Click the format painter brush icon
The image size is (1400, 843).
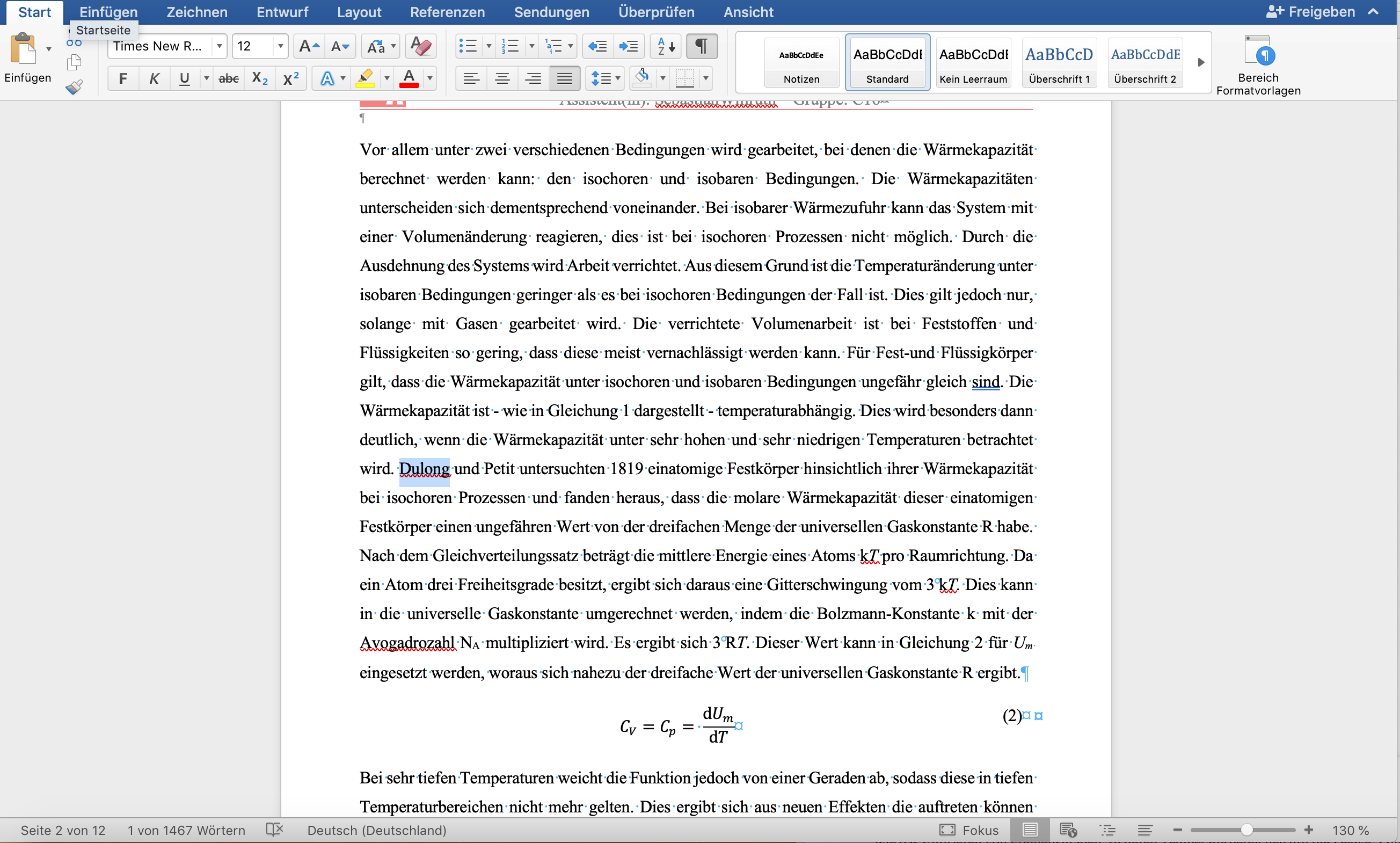[74, 87]
